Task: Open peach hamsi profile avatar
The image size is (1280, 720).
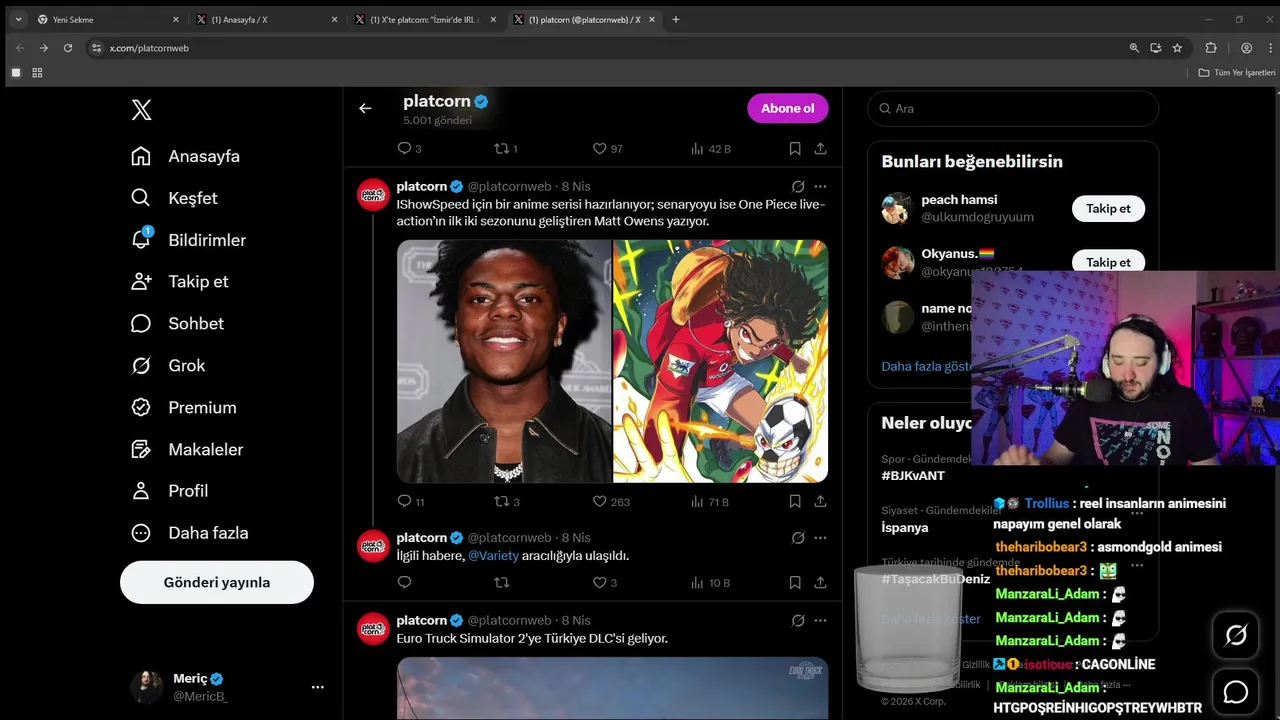Action: tap(897, 208)
